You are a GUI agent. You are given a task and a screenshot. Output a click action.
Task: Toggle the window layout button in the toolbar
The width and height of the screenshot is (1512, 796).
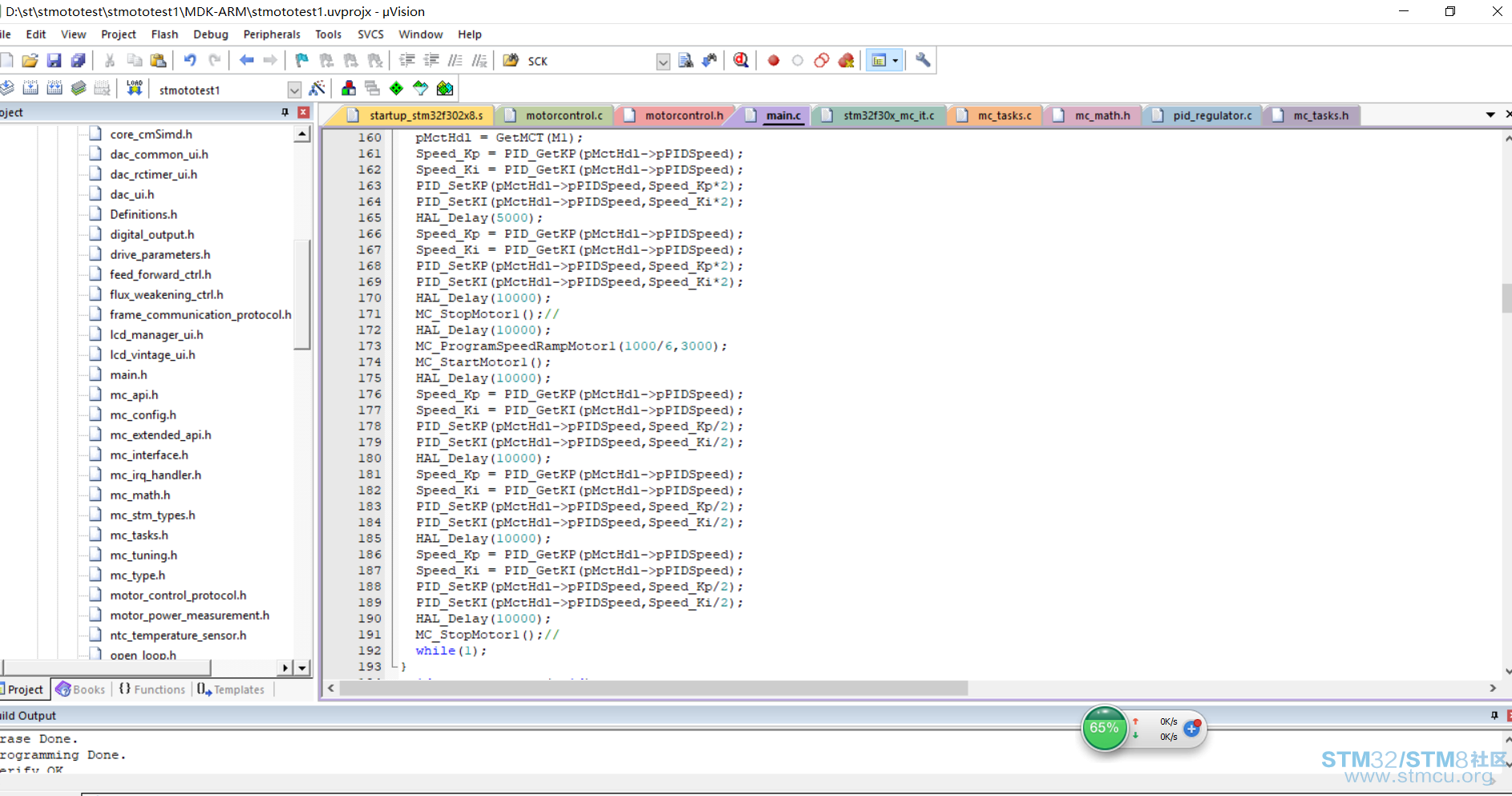click(879, 60)
